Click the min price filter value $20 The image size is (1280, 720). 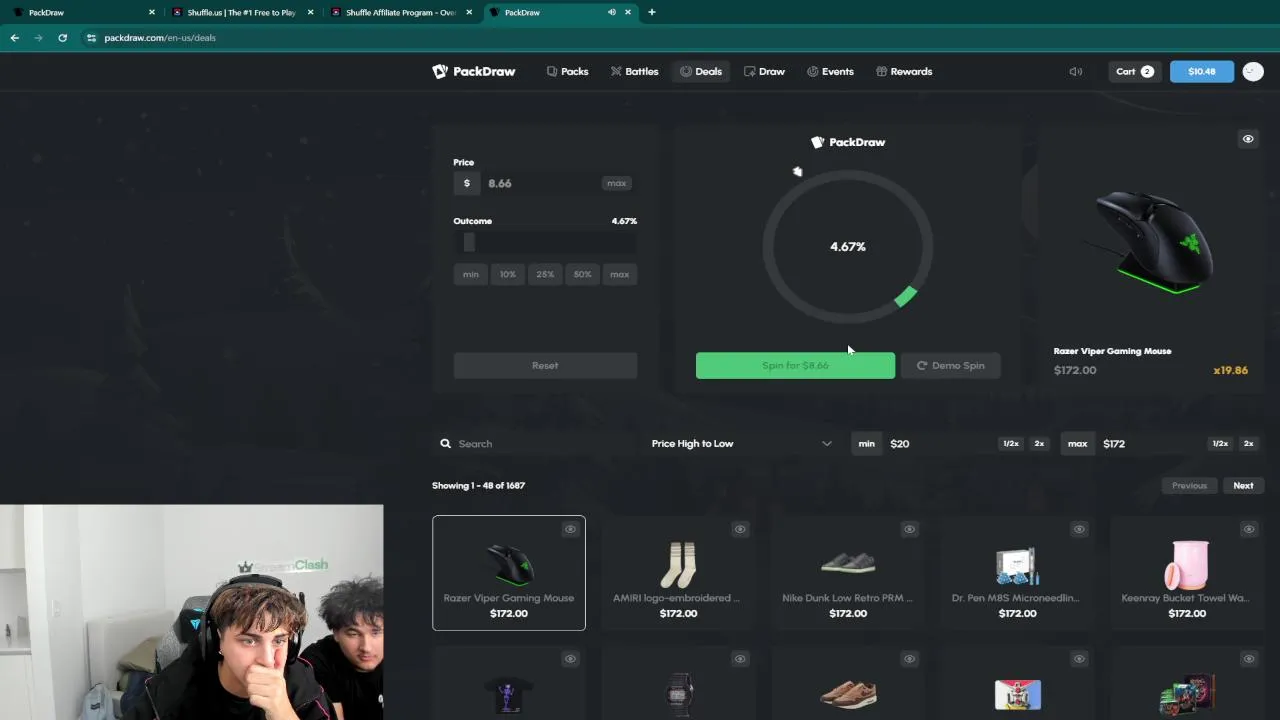tap(900, 444)
